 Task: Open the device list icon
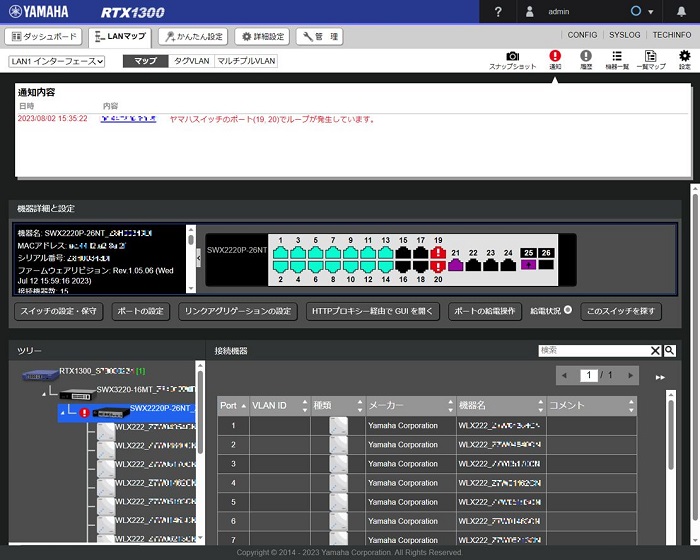[x=617, y=56]
